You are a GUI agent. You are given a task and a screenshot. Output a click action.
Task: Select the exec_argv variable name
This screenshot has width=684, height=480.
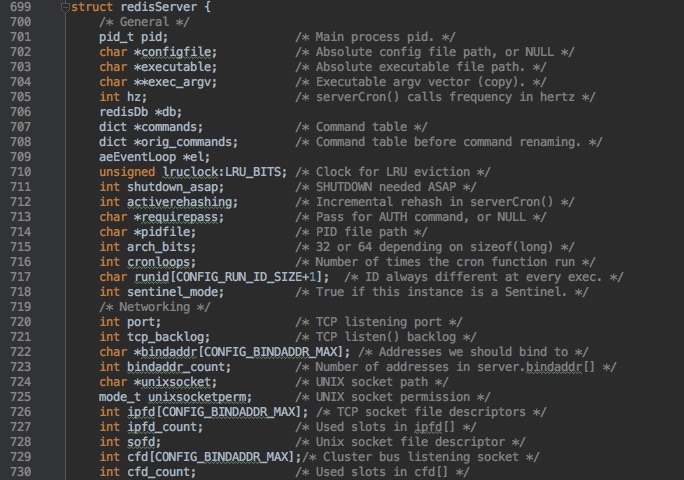point(179,82)
